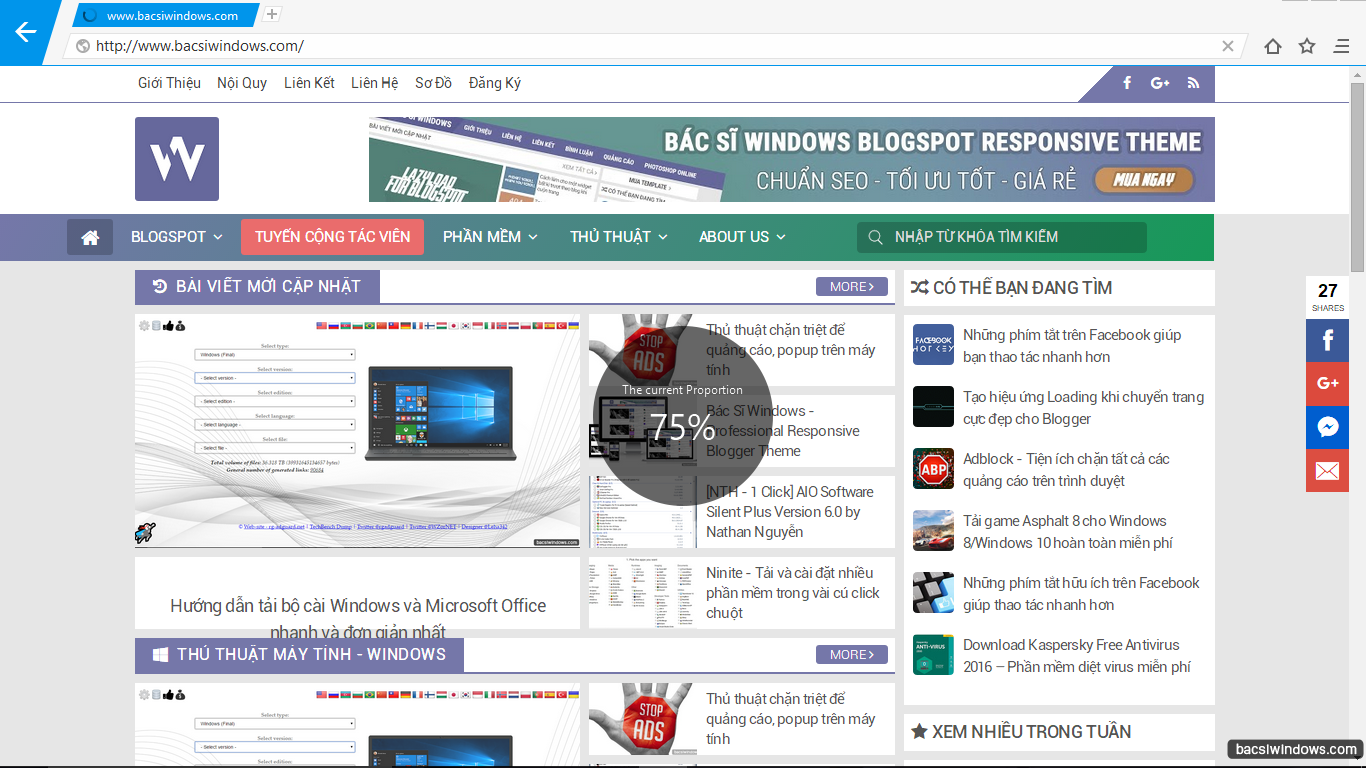Open the large Windows download featured image
Screen dimensions: 1366x768
357,431
